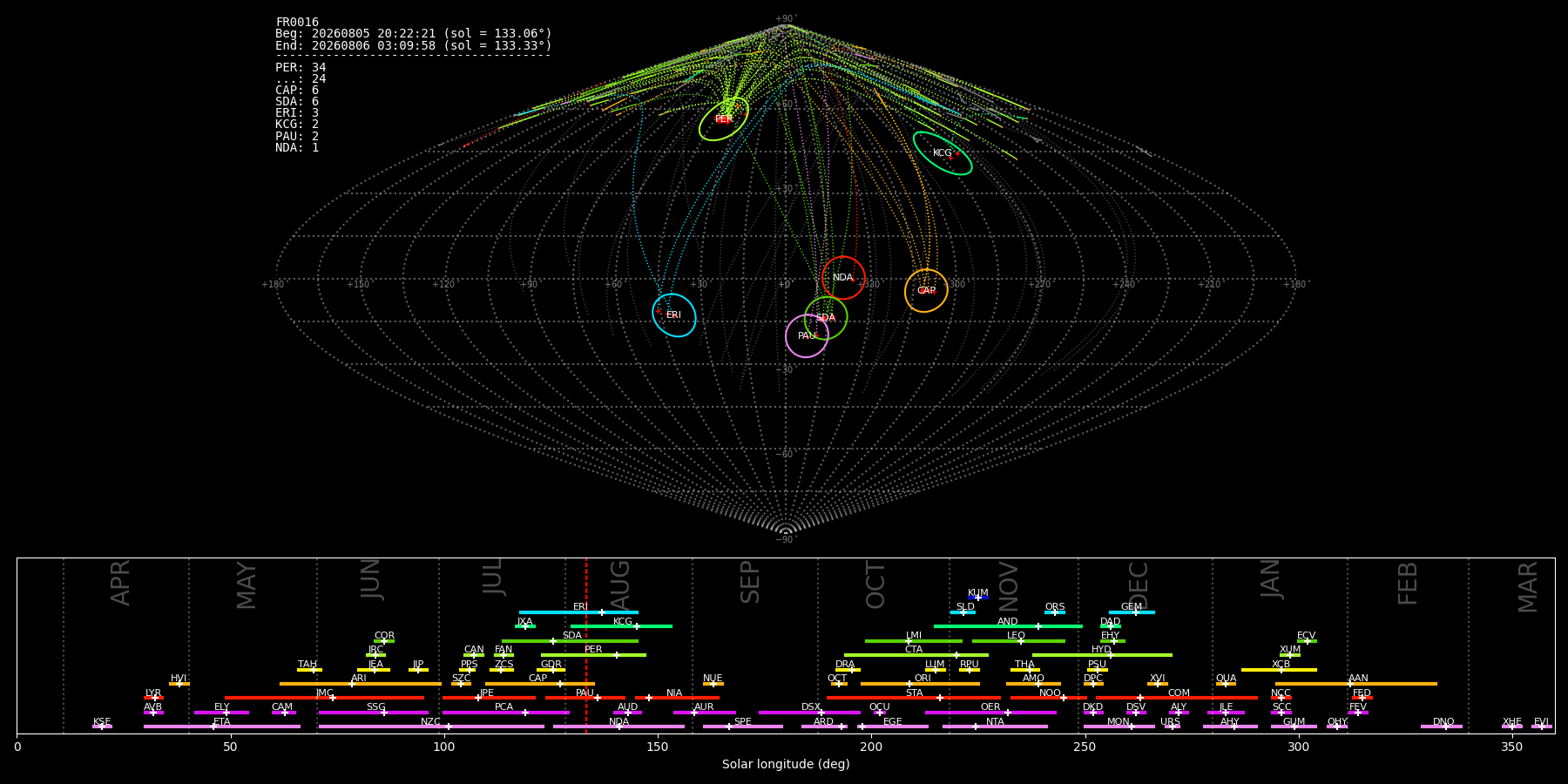Click the AND shower green bar
1568x784 pixels.
[x=1008, y=626]
